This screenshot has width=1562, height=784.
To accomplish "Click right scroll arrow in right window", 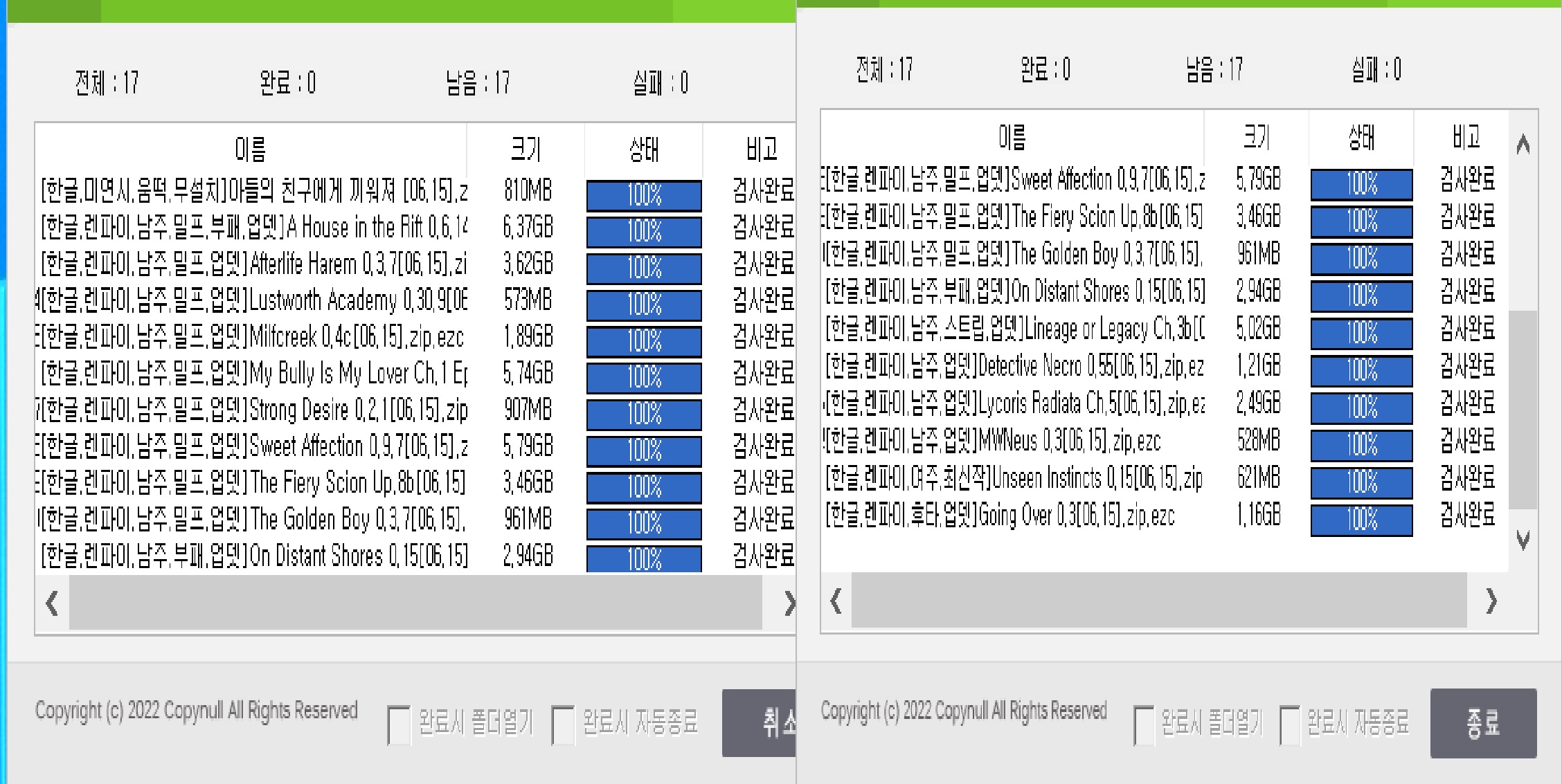I will (1491, 601).
